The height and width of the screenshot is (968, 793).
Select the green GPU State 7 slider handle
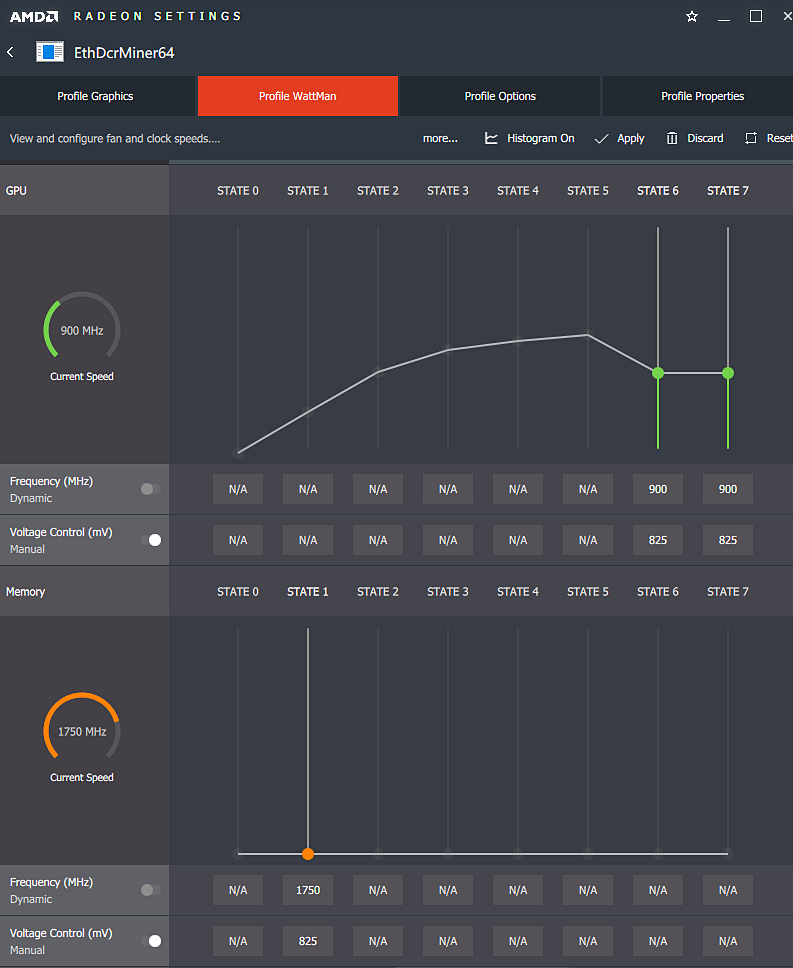pos(728,373)
